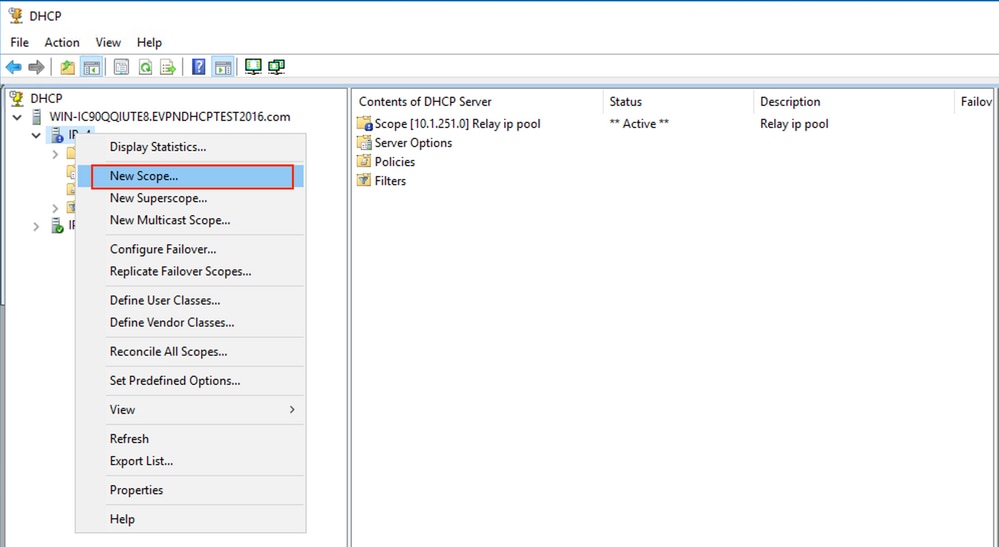Click the highlighted IPv4 node icon
This screenshot has width=999, height=547.
(57, 135)
